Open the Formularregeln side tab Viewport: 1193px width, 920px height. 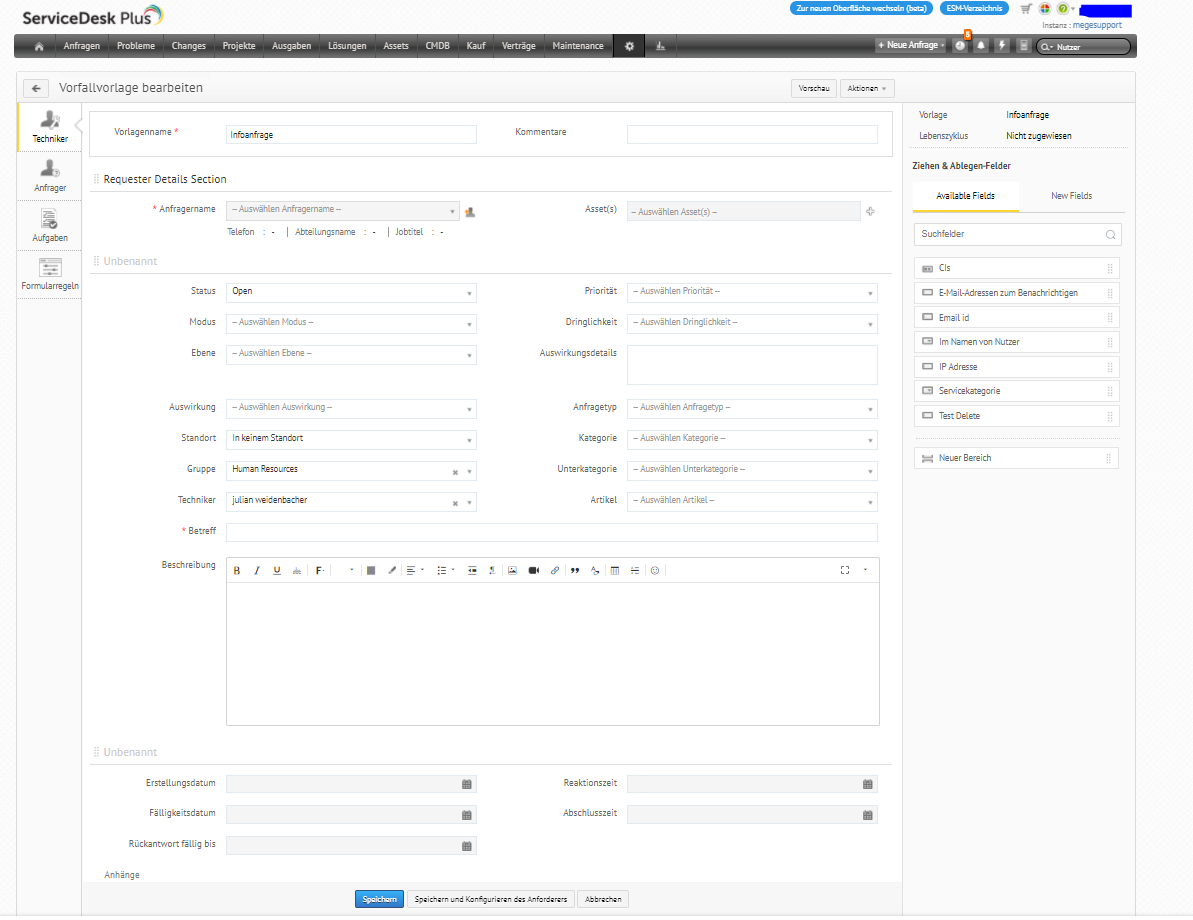(x=49, y=275)
